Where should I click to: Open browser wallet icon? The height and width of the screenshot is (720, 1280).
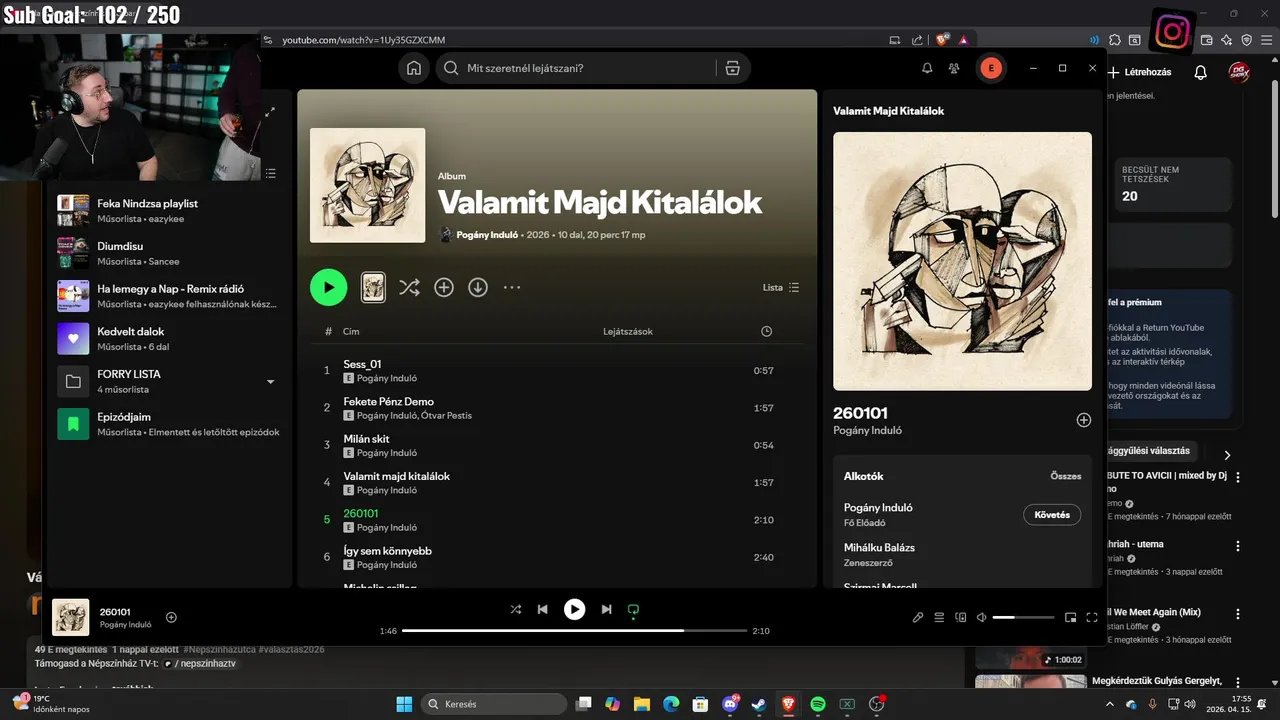1206,40
